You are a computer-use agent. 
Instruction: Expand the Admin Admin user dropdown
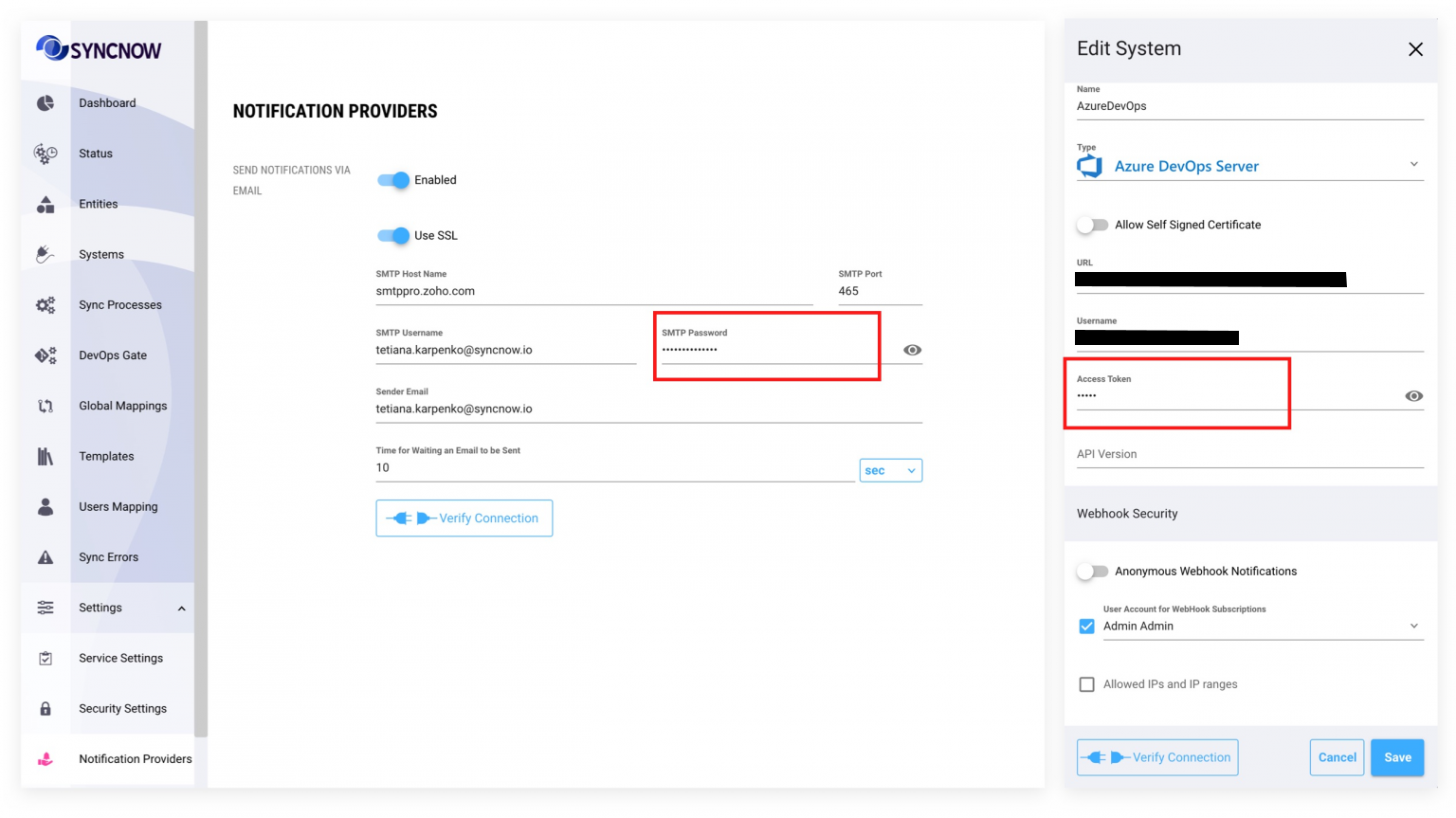(1264, 627)
